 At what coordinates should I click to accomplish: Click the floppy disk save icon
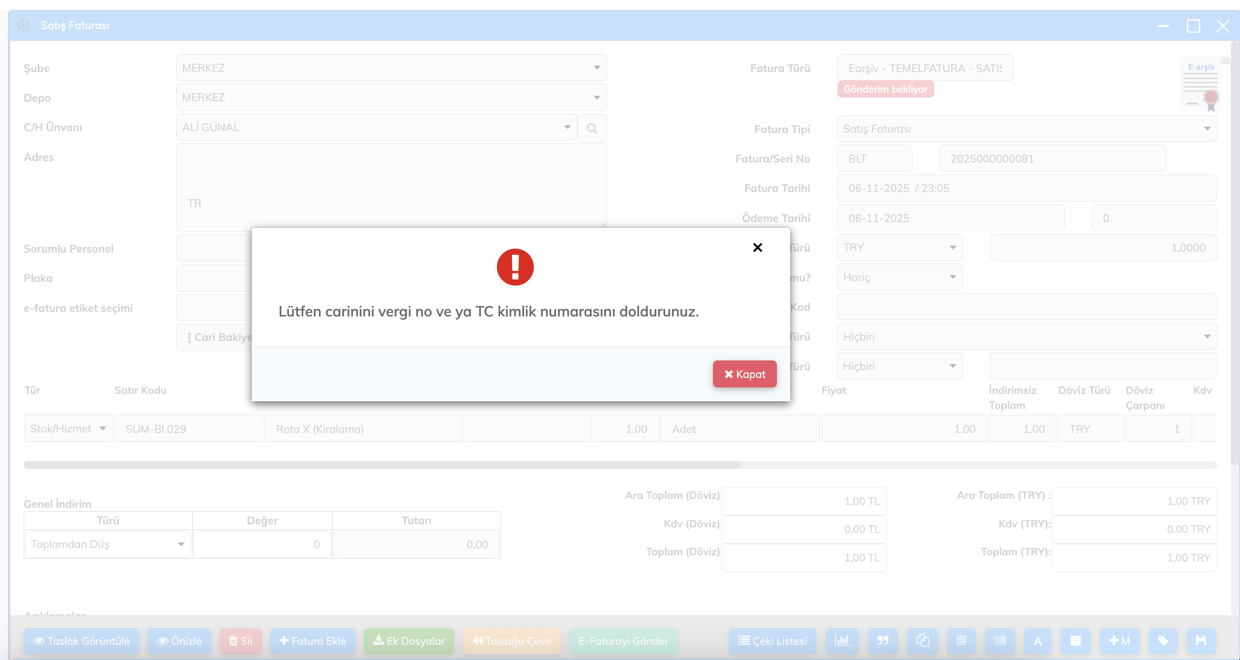pos(1201,641)
